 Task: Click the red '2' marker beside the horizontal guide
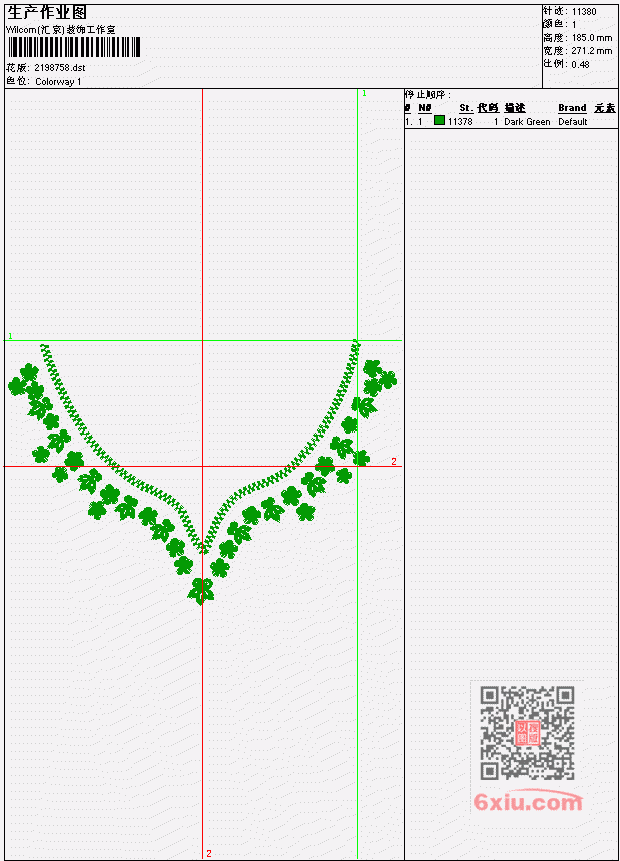pyautogui.click(x=394, y=461)
